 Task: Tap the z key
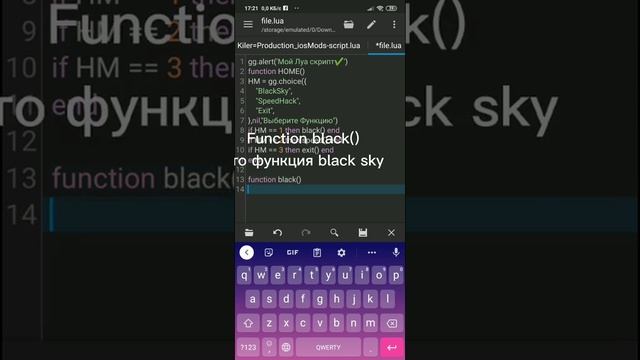click(269, 323)
